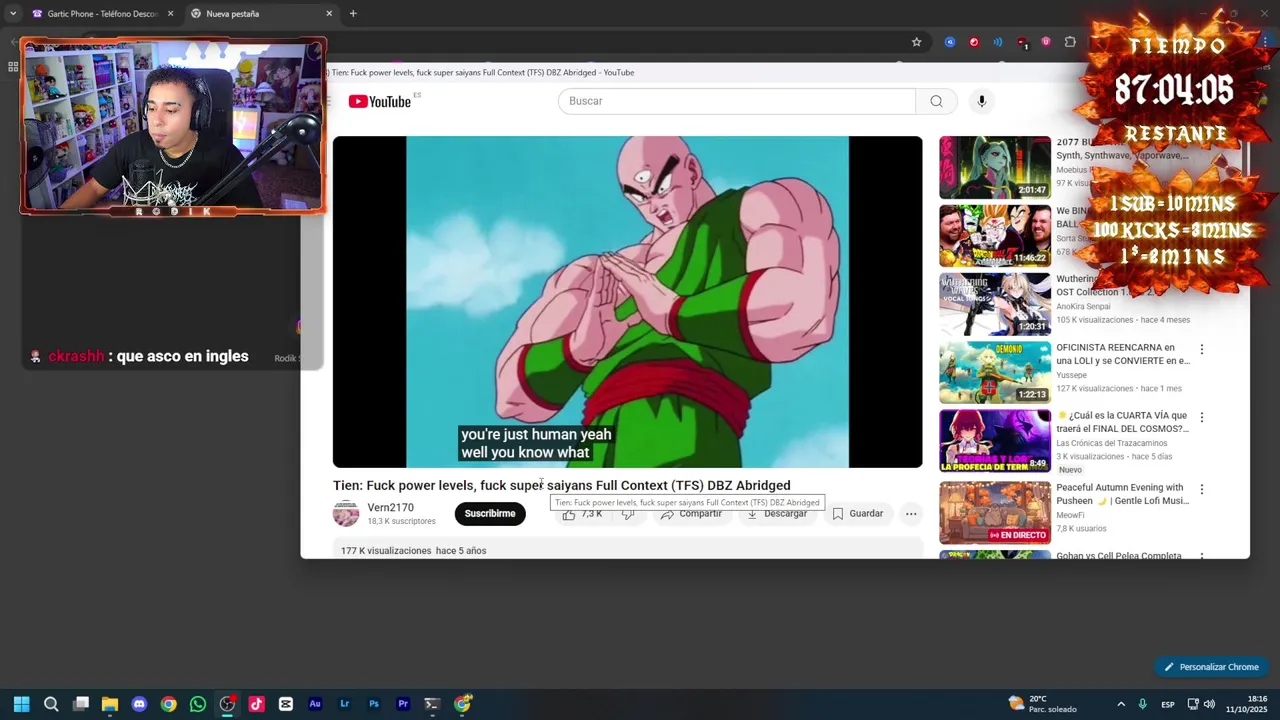Screen dimensions: 1280x720
Task: Open the apps grid icon below the tabs
Action: click(x=13, y=67)
